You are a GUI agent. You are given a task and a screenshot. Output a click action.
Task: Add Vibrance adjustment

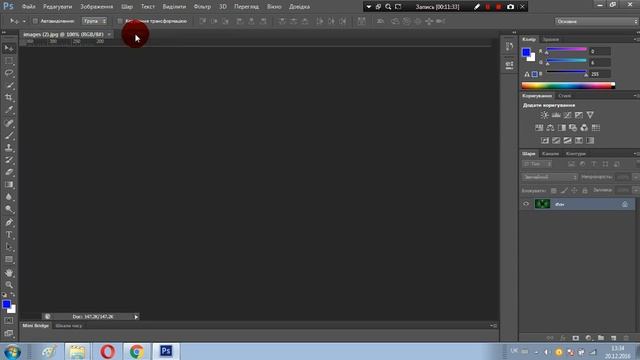click(590, 115)
